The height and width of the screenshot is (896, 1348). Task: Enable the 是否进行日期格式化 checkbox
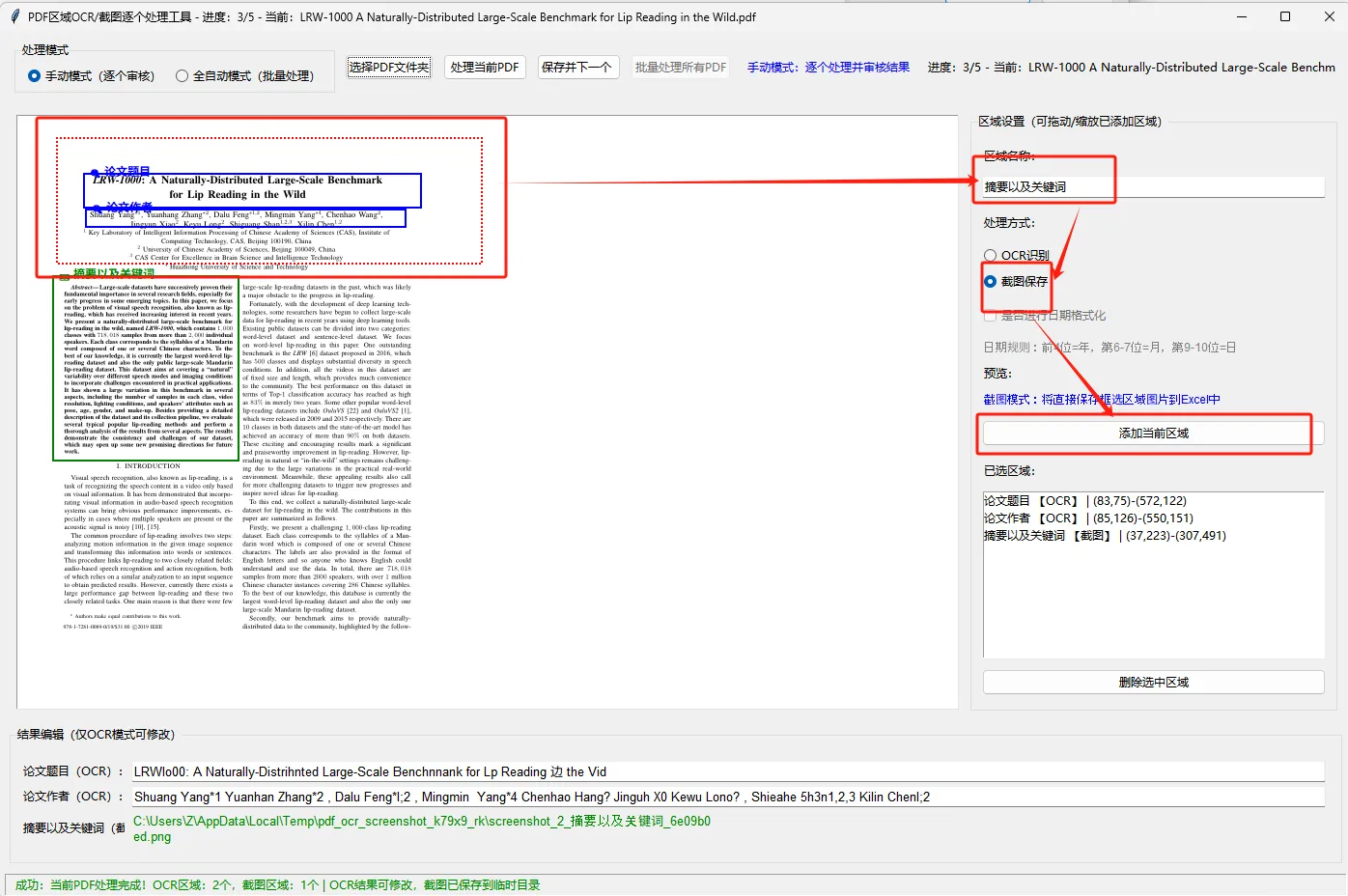[x=991, y=315]
